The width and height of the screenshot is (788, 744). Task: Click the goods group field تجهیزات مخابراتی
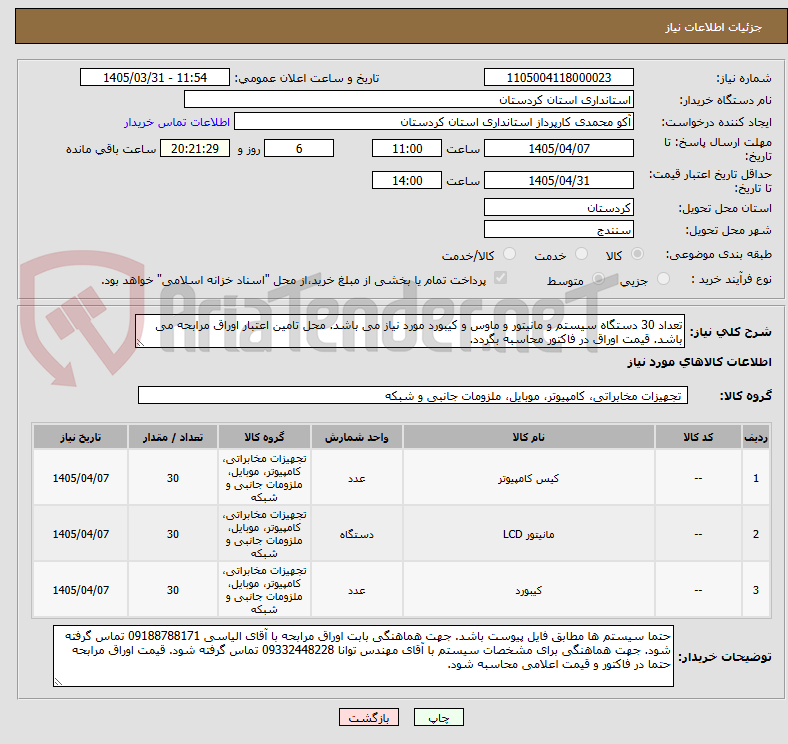(x=413, y=395)
